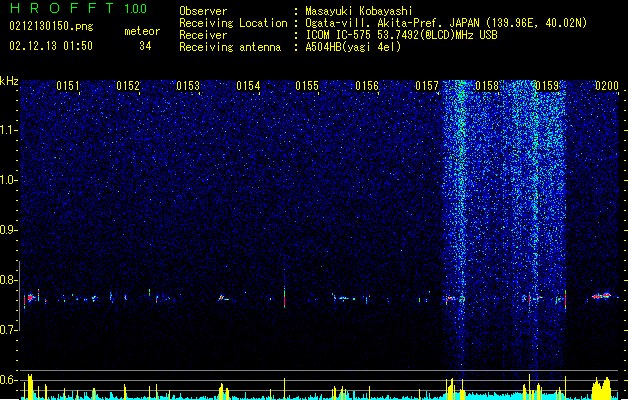Click the antenna A504HB(yagi 4el) text
This screenshot has height=400, width=629.
(353, 47)
